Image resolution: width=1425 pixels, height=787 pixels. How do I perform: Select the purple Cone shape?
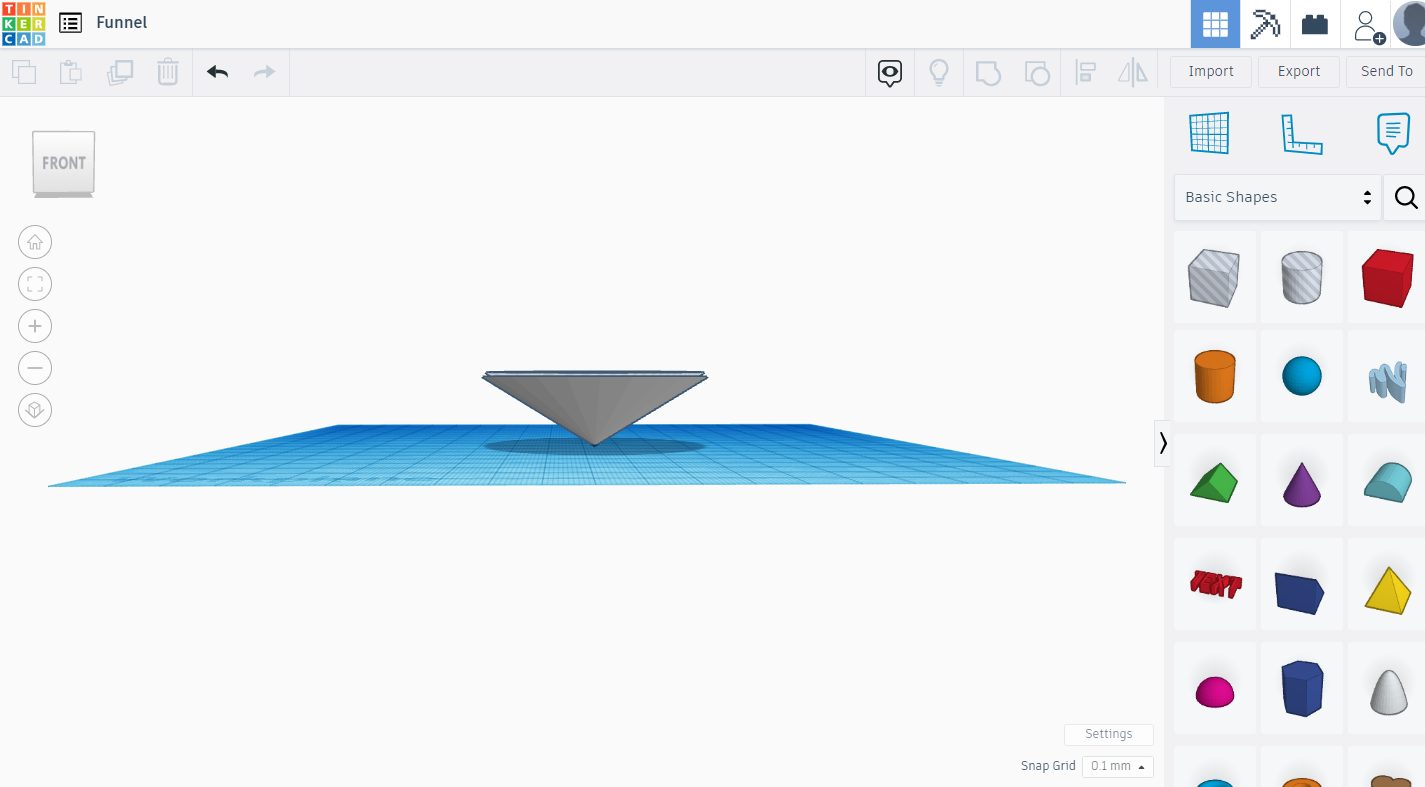[x=1301, y=480]
